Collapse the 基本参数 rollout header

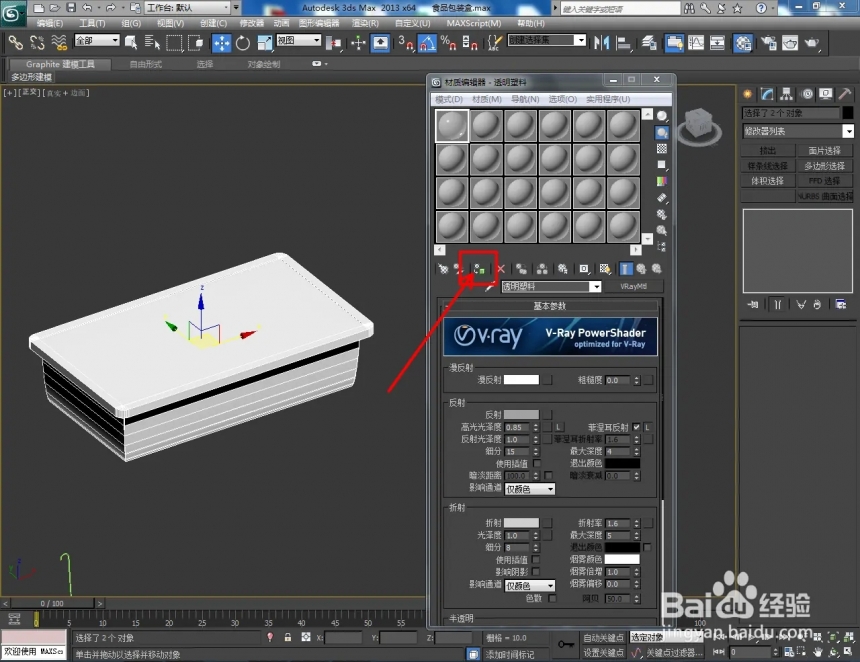point(550,305)
